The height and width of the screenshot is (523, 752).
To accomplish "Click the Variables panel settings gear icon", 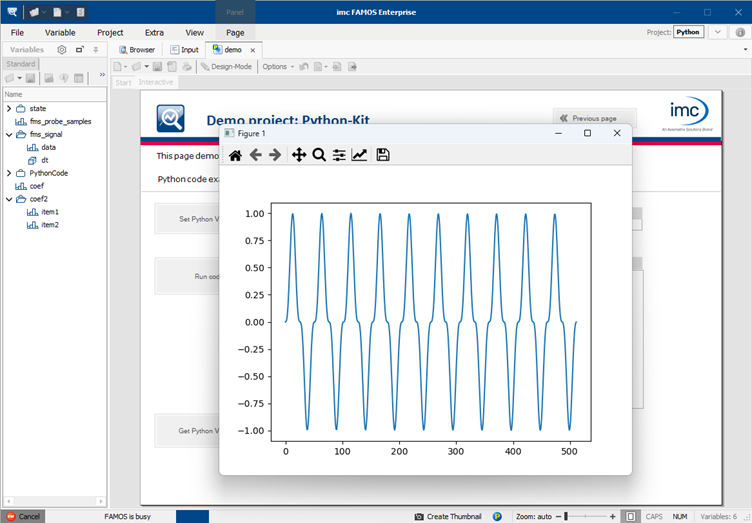I will coord(62,49).
